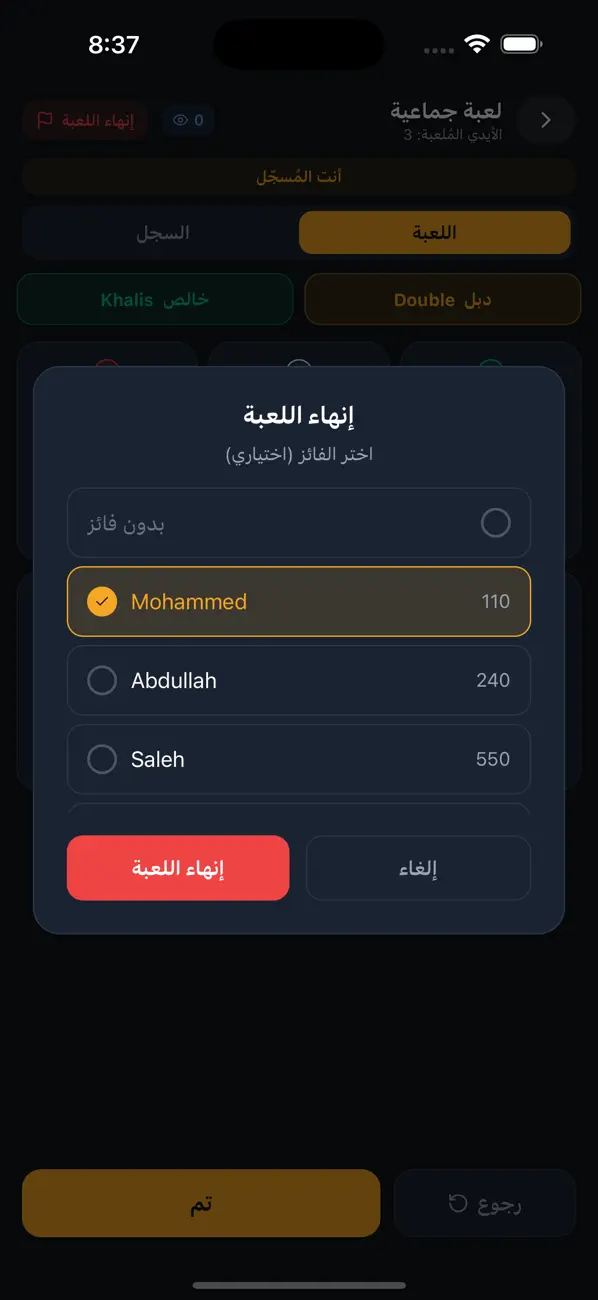This screenshot has height=1300, width=598.
Task: Tap the undo arrow icon on رجوع
Action: (458, 1203)
